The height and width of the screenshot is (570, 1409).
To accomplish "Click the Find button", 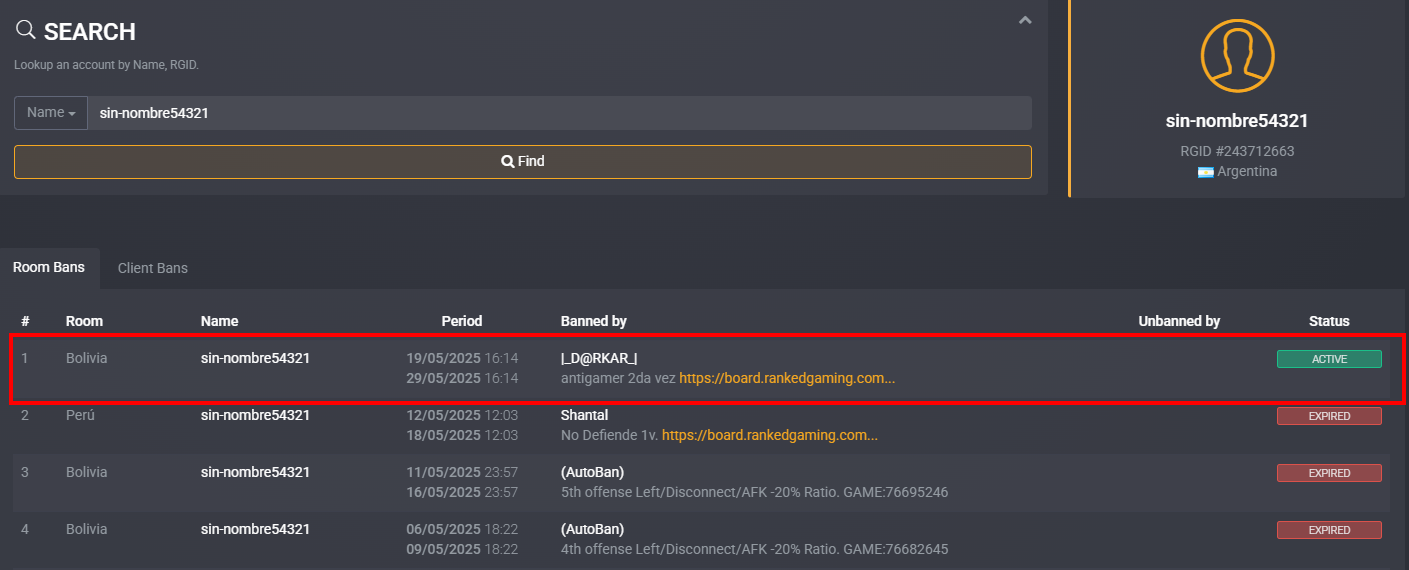I will (523, 161).
